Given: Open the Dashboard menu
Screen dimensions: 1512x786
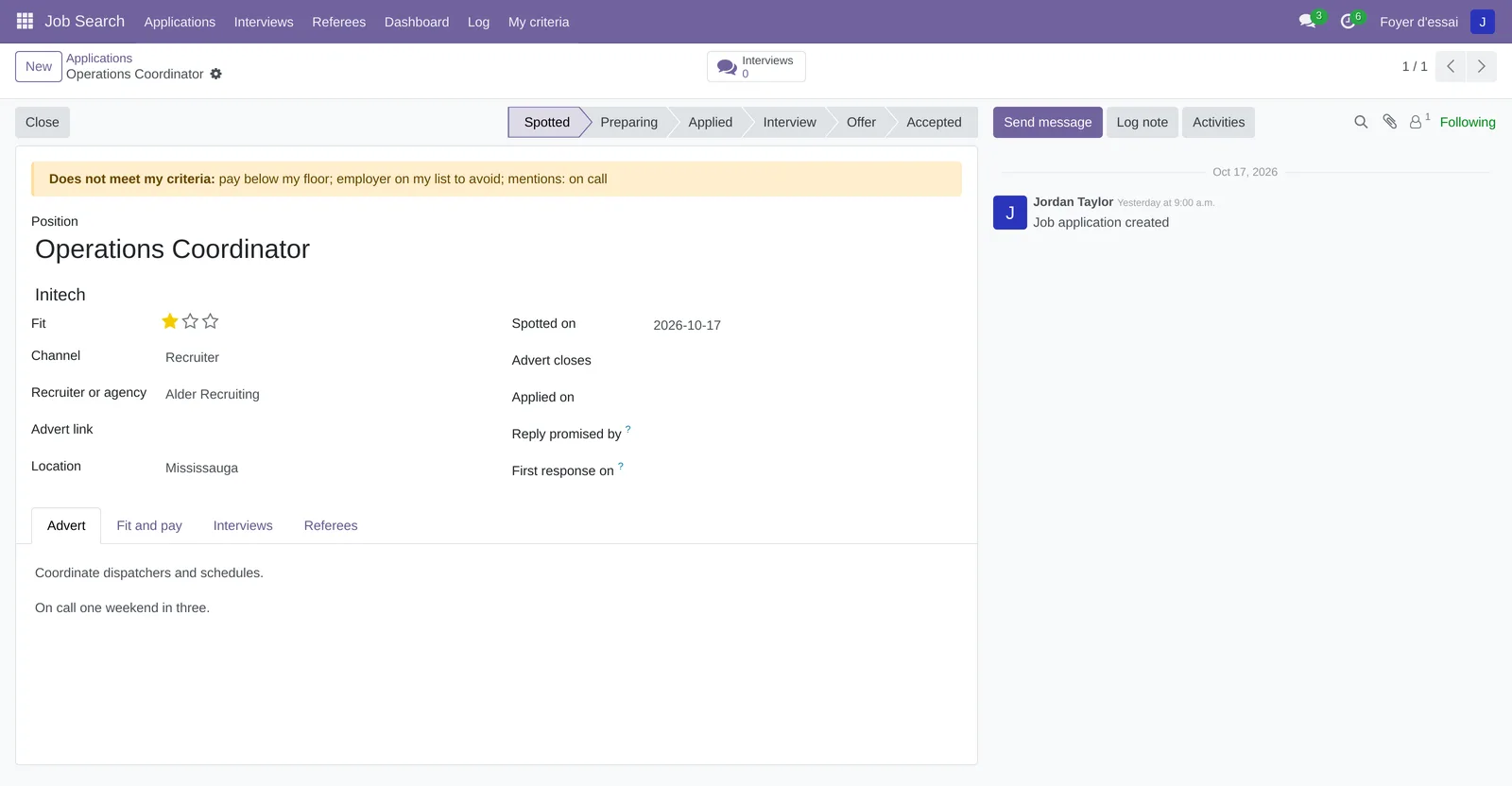Looking at the screenshot, I should pyautogui.click(x=417, y=22).
